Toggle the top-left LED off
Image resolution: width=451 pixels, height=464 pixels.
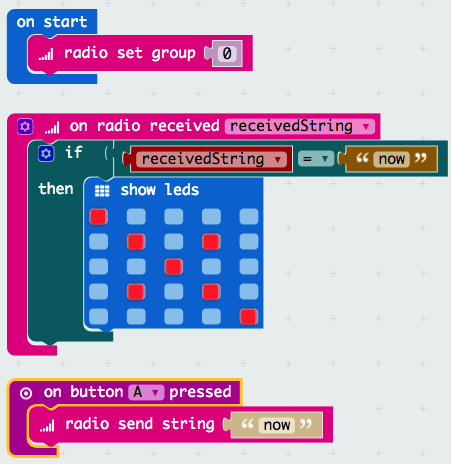click(98, 217)
